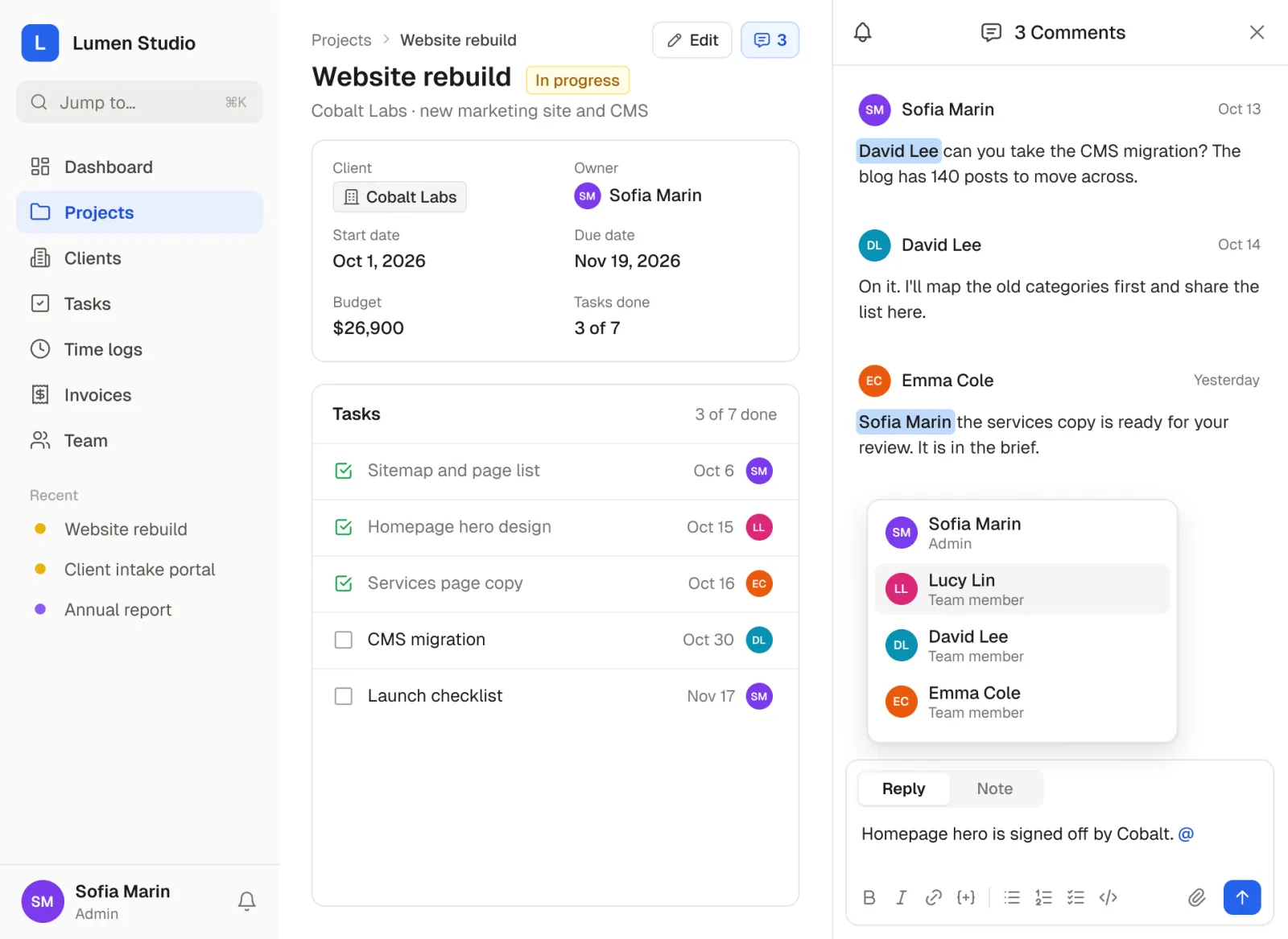Switch to the Note tab

point(995,789)
